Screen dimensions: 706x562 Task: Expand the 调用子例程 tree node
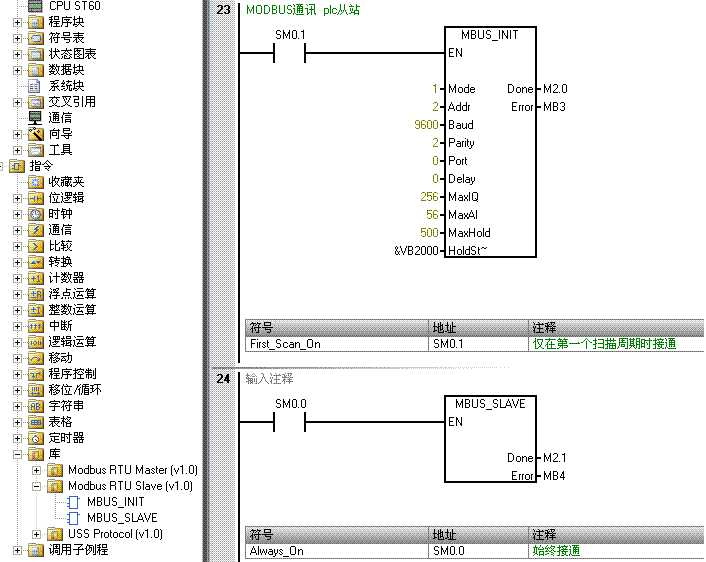point(17,550)
